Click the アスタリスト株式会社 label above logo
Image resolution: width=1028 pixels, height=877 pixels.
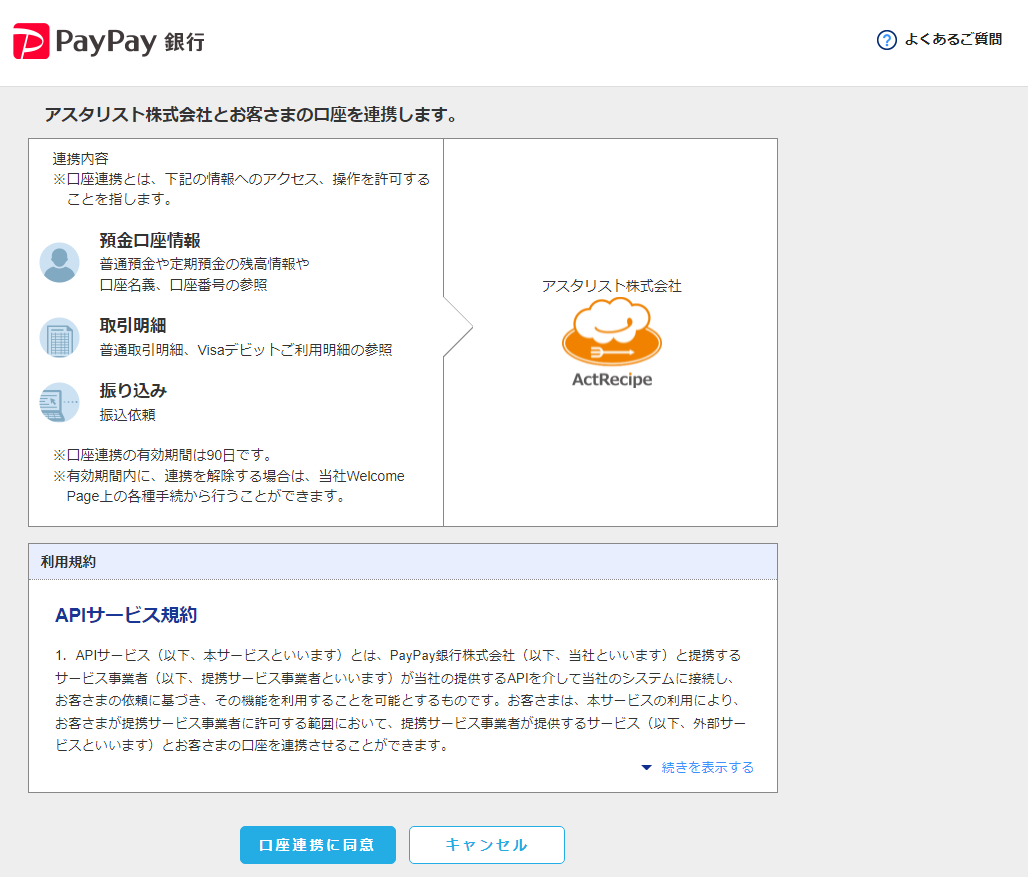pyautogui.click(x=612, y=286)
